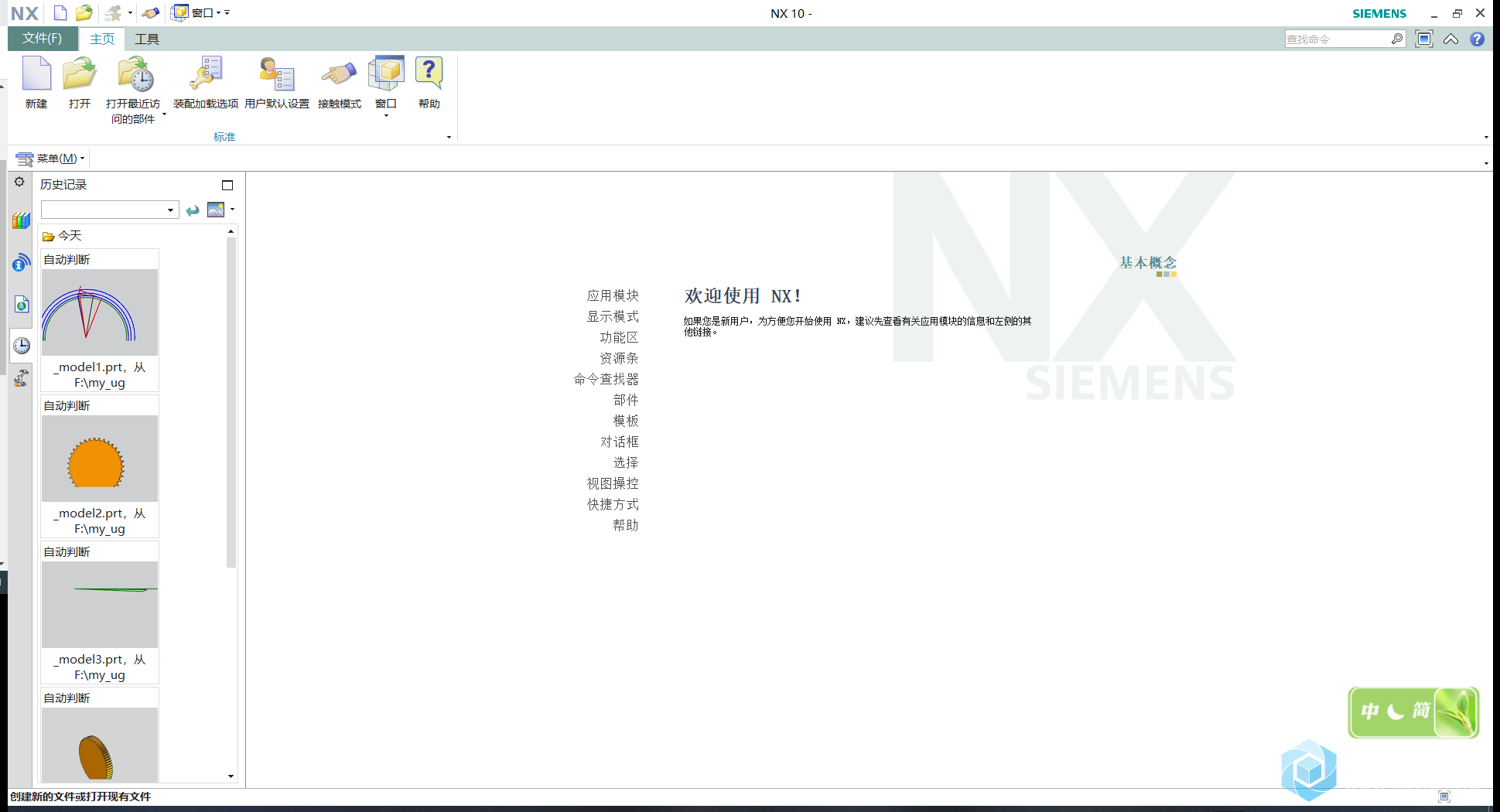
Task: Open the Roles tab in resource bar
Action: tap(21, 378)
